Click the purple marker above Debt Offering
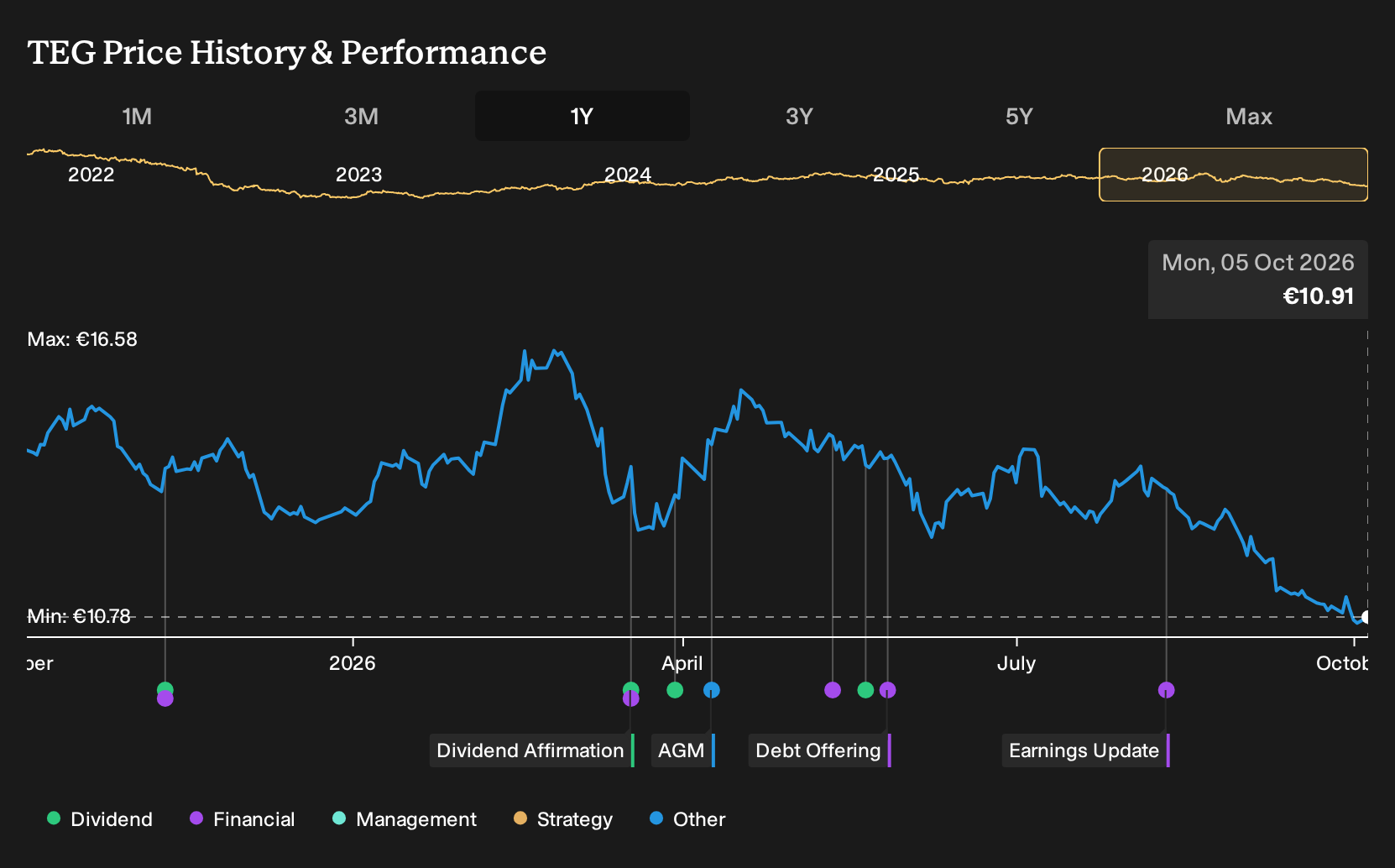Screen dimensions: 1395x868 tap(887, 690)
